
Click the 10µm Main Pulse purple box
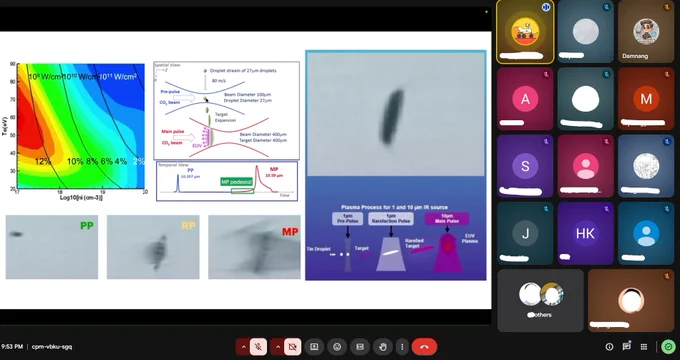(447, 219)
